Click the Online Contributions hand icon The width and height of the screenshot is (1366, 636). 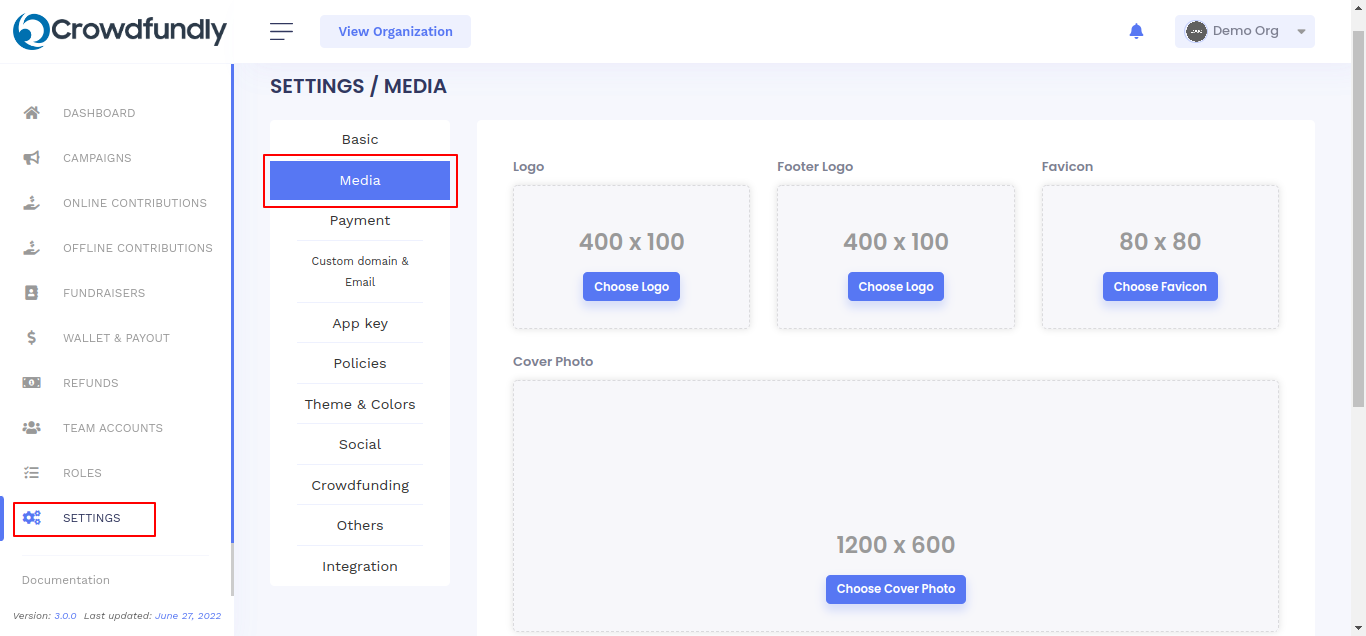(x=32, y=203)
